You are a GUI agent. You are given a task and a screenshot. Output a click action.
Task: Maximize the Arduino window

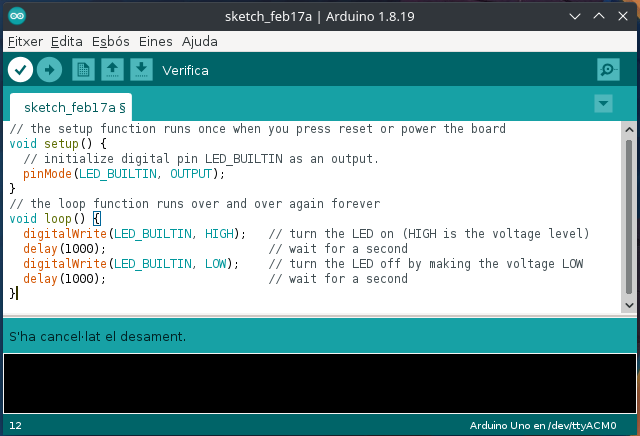tap(597, 17)
